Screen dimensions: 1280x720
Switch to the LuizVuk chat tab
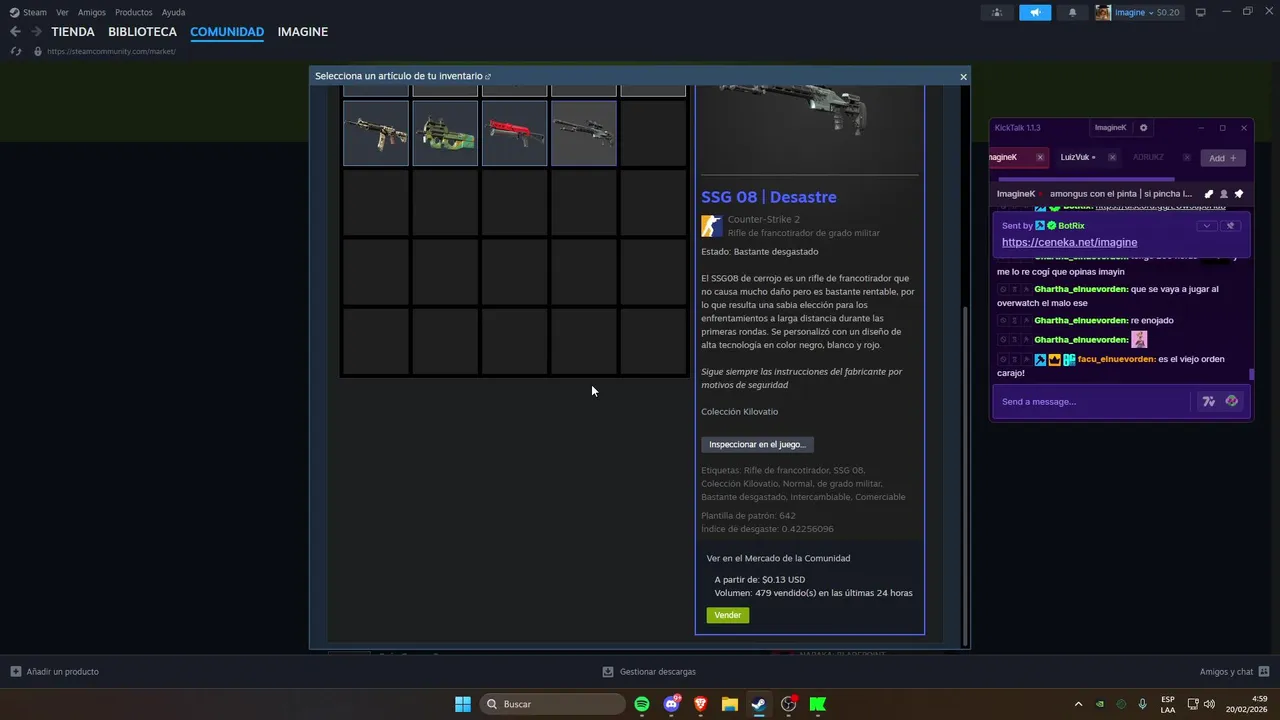[x=1076, y=157]
